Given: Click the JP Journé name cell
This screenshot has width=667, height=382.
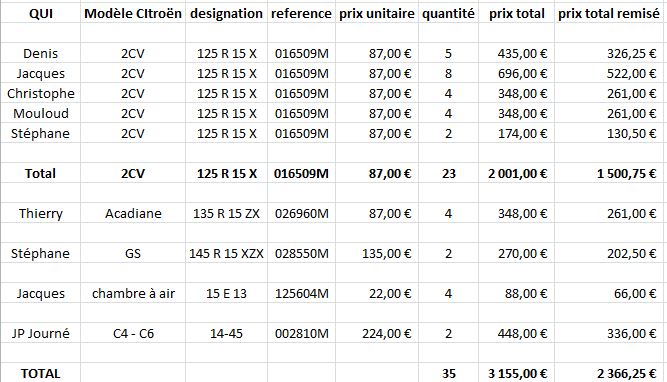Looking at the screenshot, I should [40, 334].
